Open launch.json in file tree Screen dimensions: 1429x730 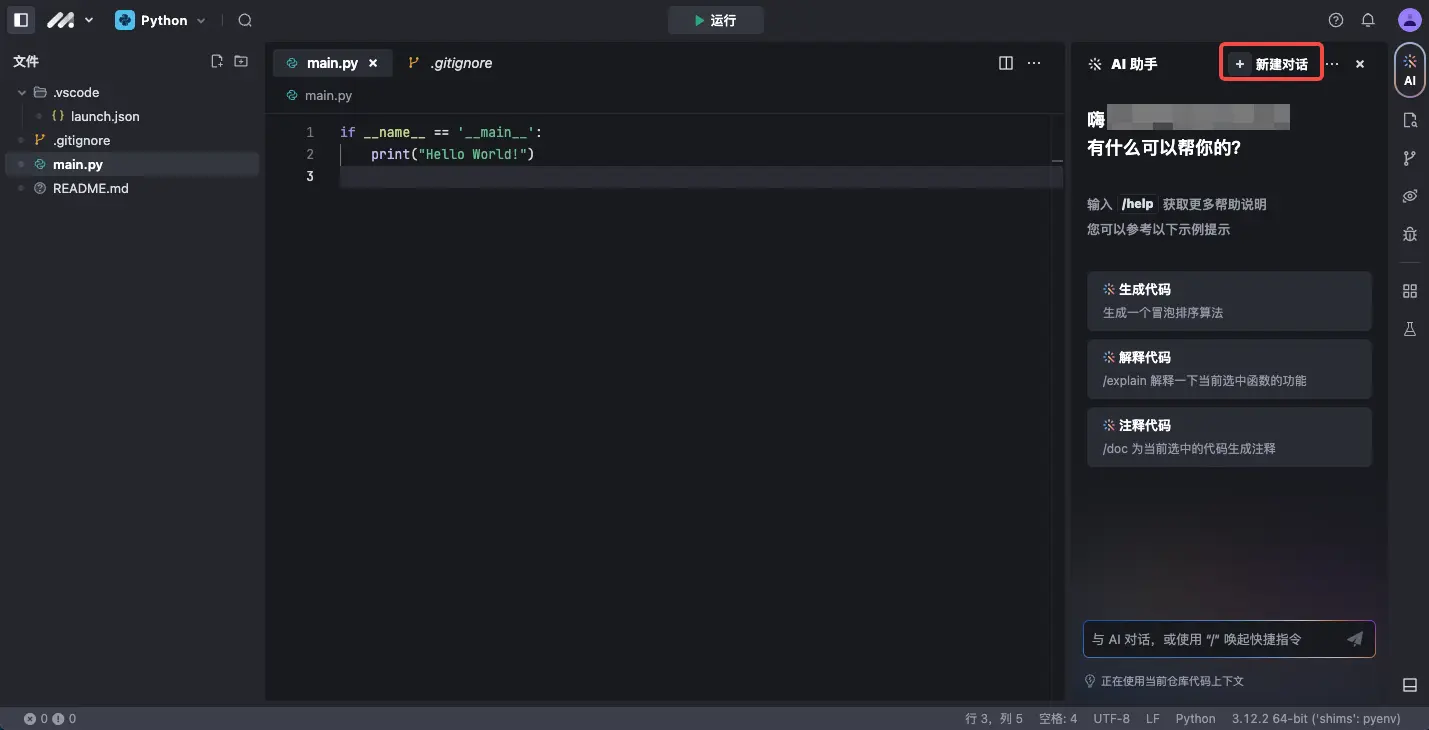pyautogui.click(x=130, y=116)
